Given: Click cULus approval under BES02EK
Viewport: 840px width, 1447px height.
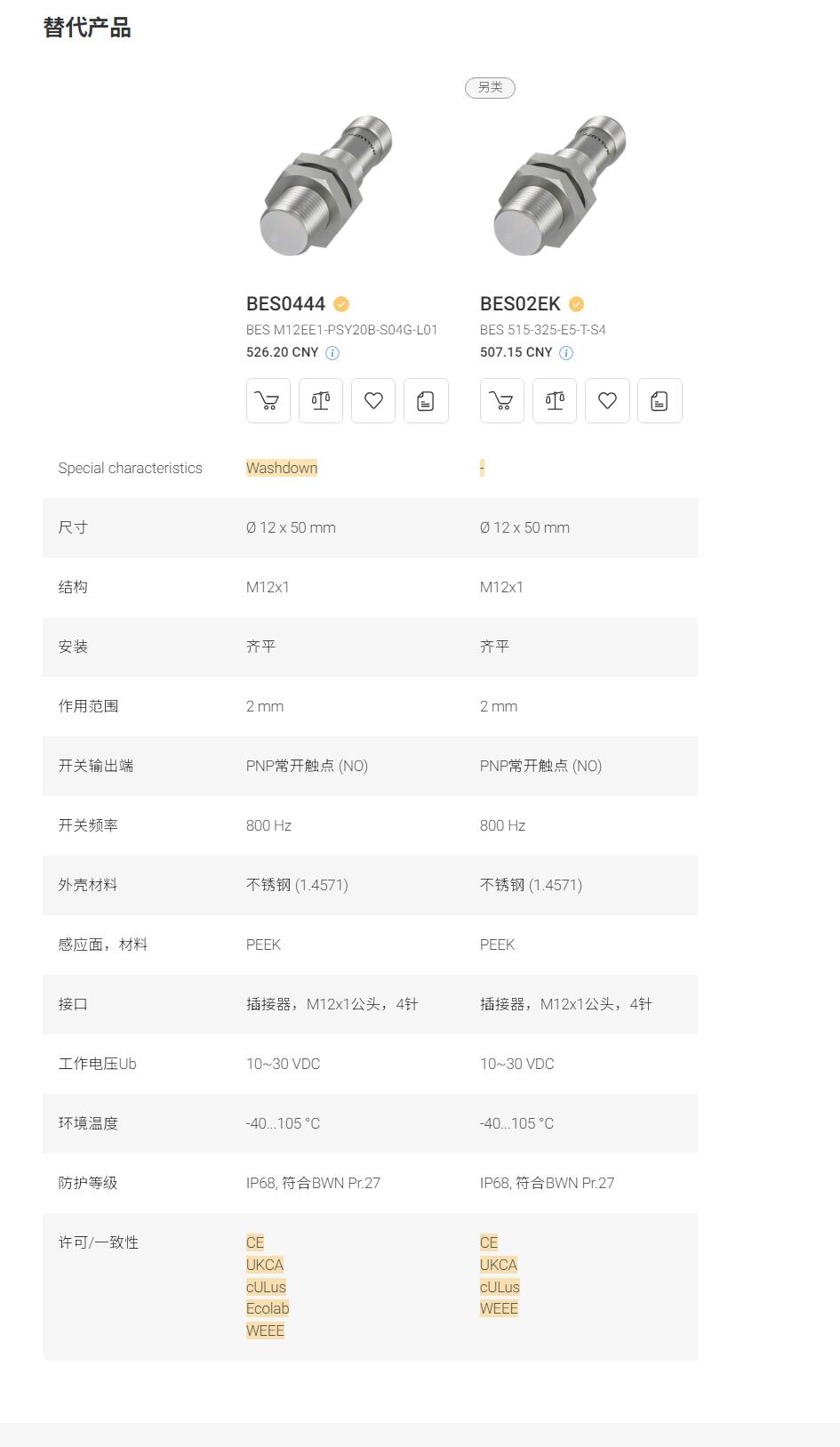Looking at the screenshot, I should (500, 1287).
